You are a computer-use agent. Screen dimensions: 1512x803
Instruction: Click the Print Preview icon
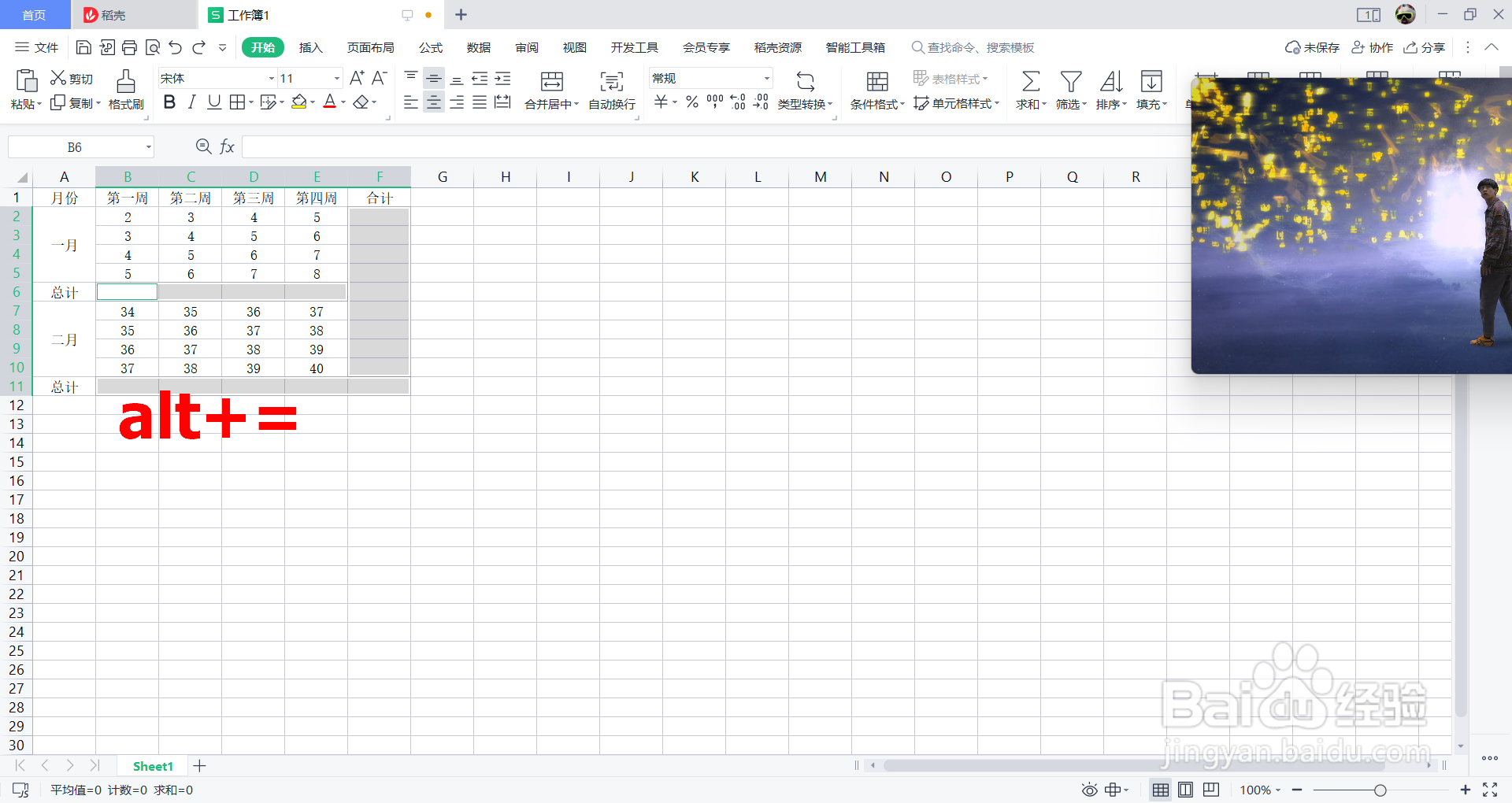coord(153,47)
